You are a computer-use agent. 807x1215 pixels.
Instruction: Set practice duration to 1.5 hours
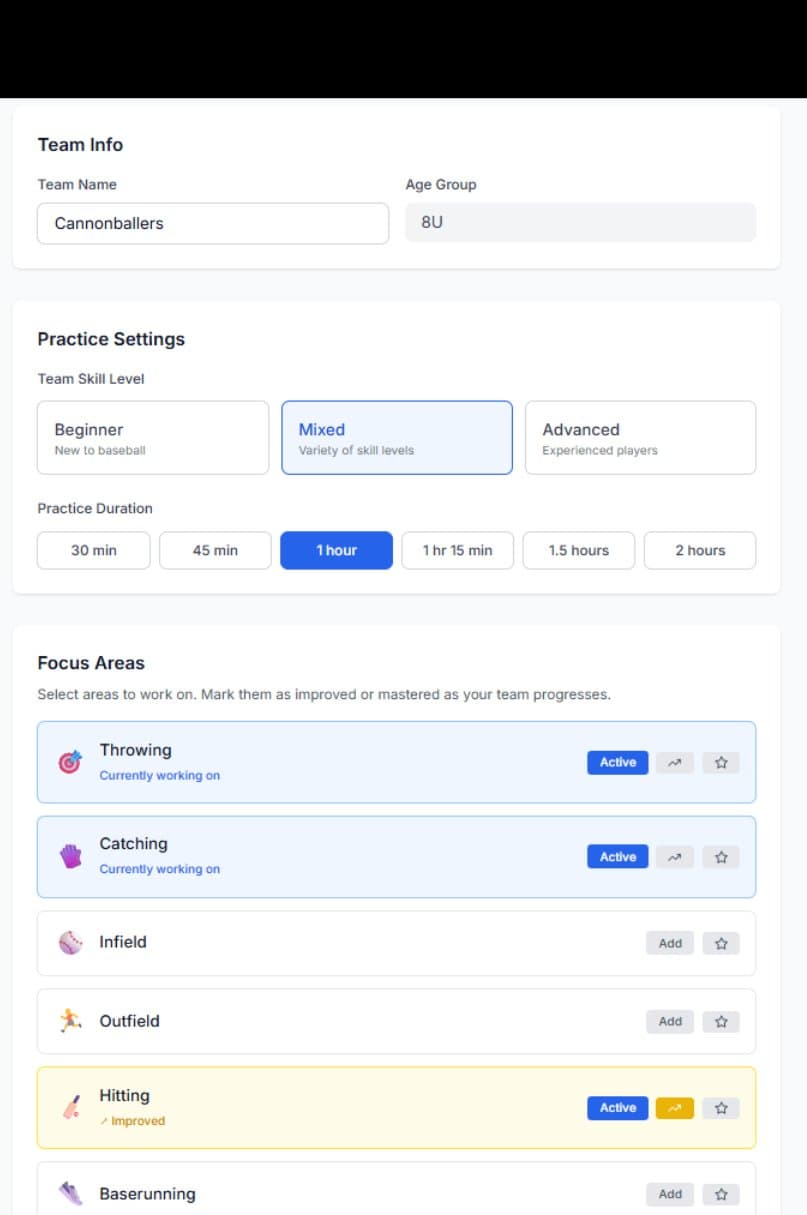point(578,550)
